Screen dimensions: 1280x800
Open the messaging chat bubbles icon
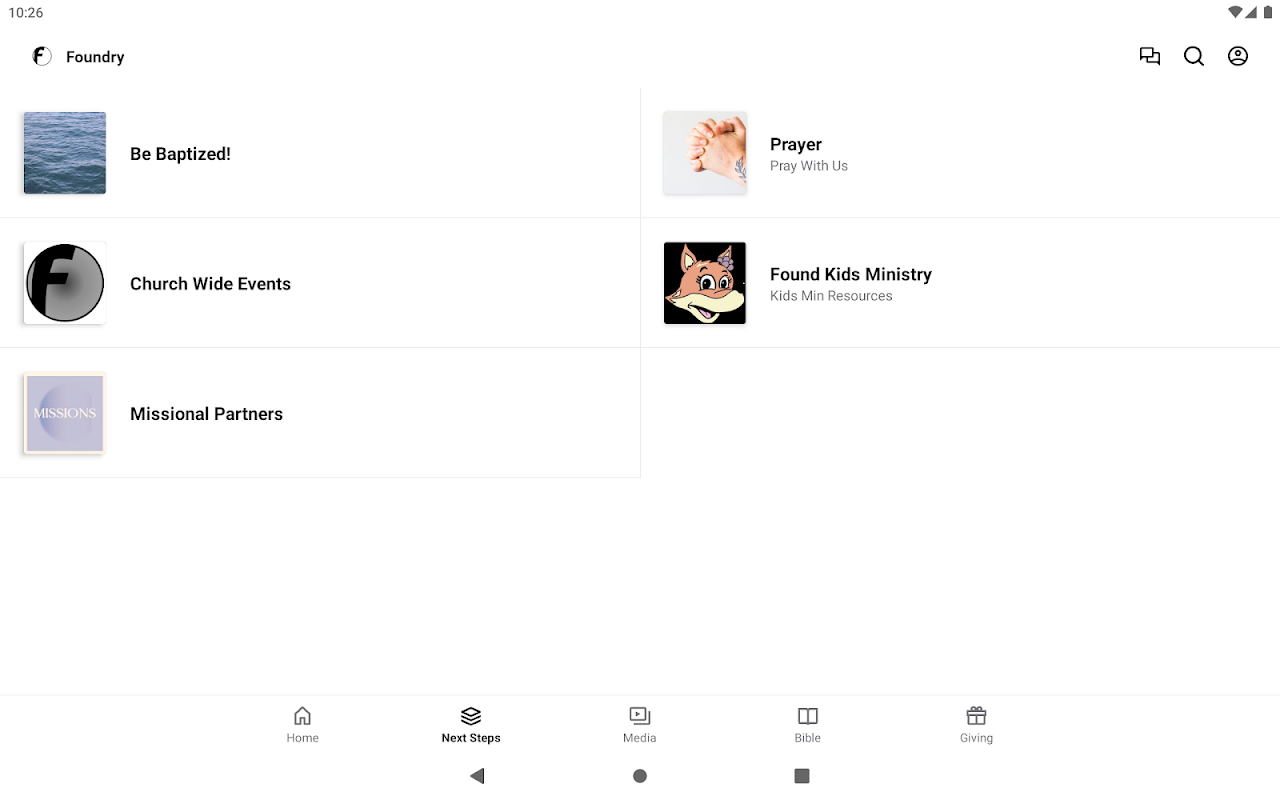point(1150,56)
